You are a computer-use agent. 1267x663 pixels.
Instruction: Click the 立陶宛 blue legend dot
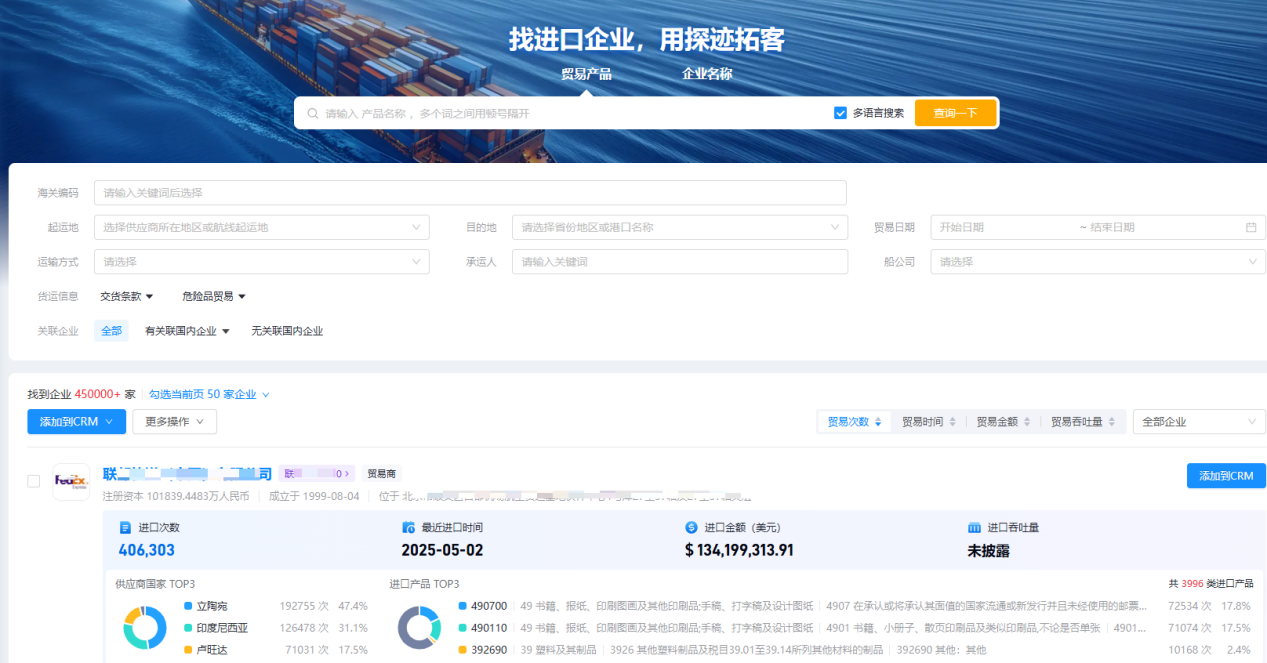point(188,606)
